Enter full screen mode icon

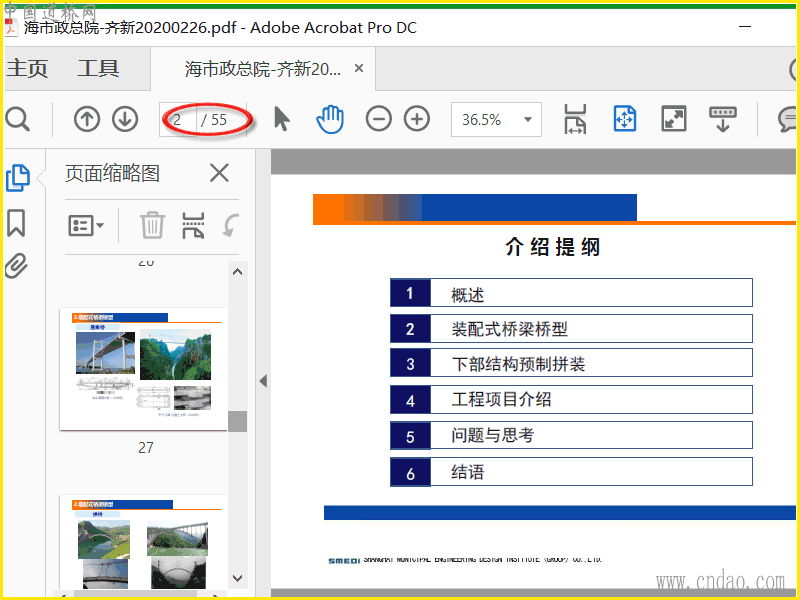pyautogui.click(x=674, y=118)
